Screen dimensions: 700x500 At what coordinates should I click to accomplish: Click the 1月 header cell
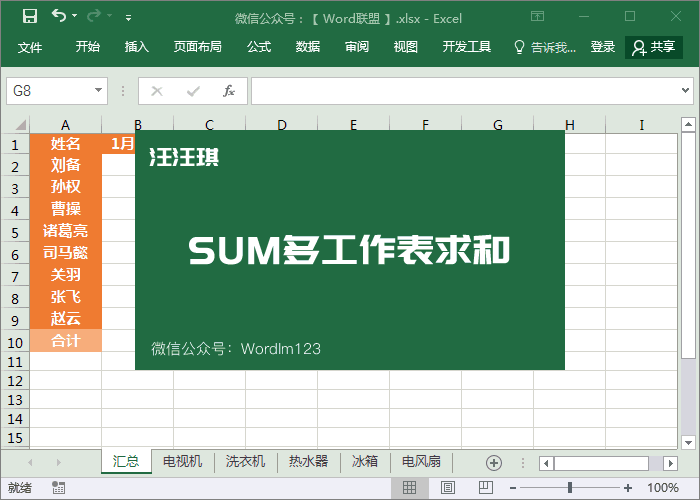pyautogui.click(x=119, y=144)
